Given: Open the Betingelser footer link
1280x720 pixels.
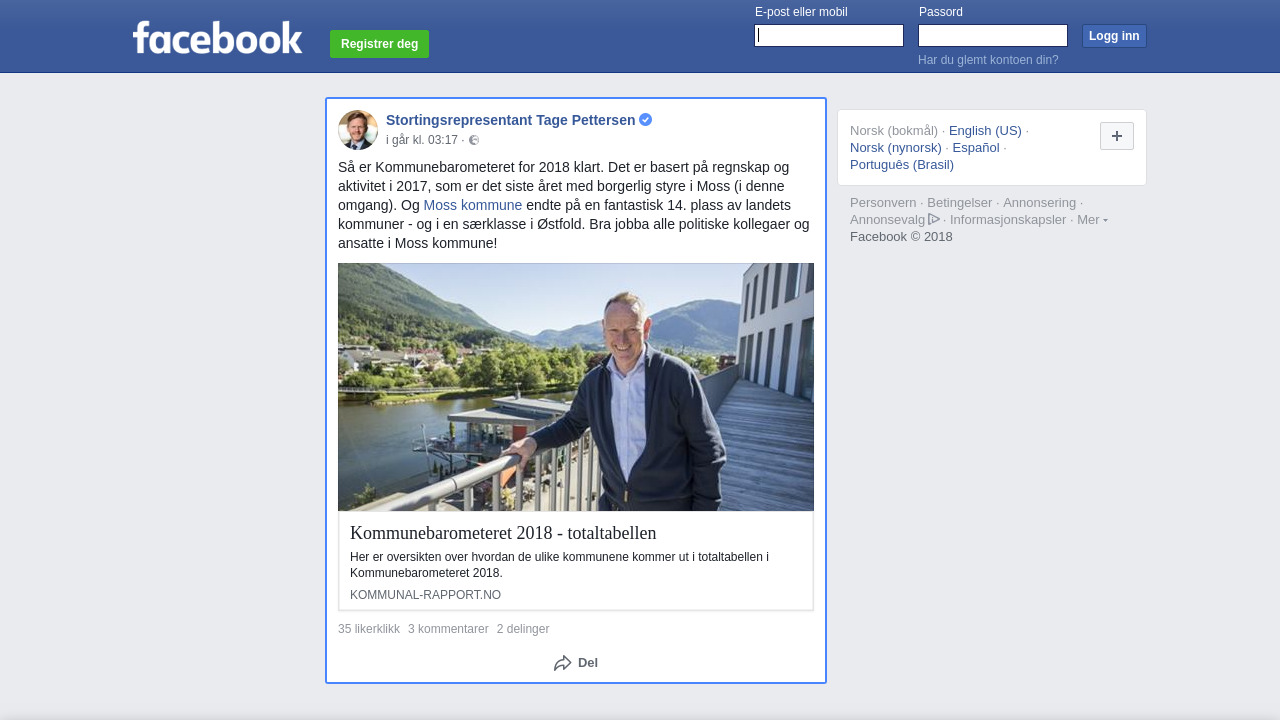Looking at the screenshot, I should [960, 203].
